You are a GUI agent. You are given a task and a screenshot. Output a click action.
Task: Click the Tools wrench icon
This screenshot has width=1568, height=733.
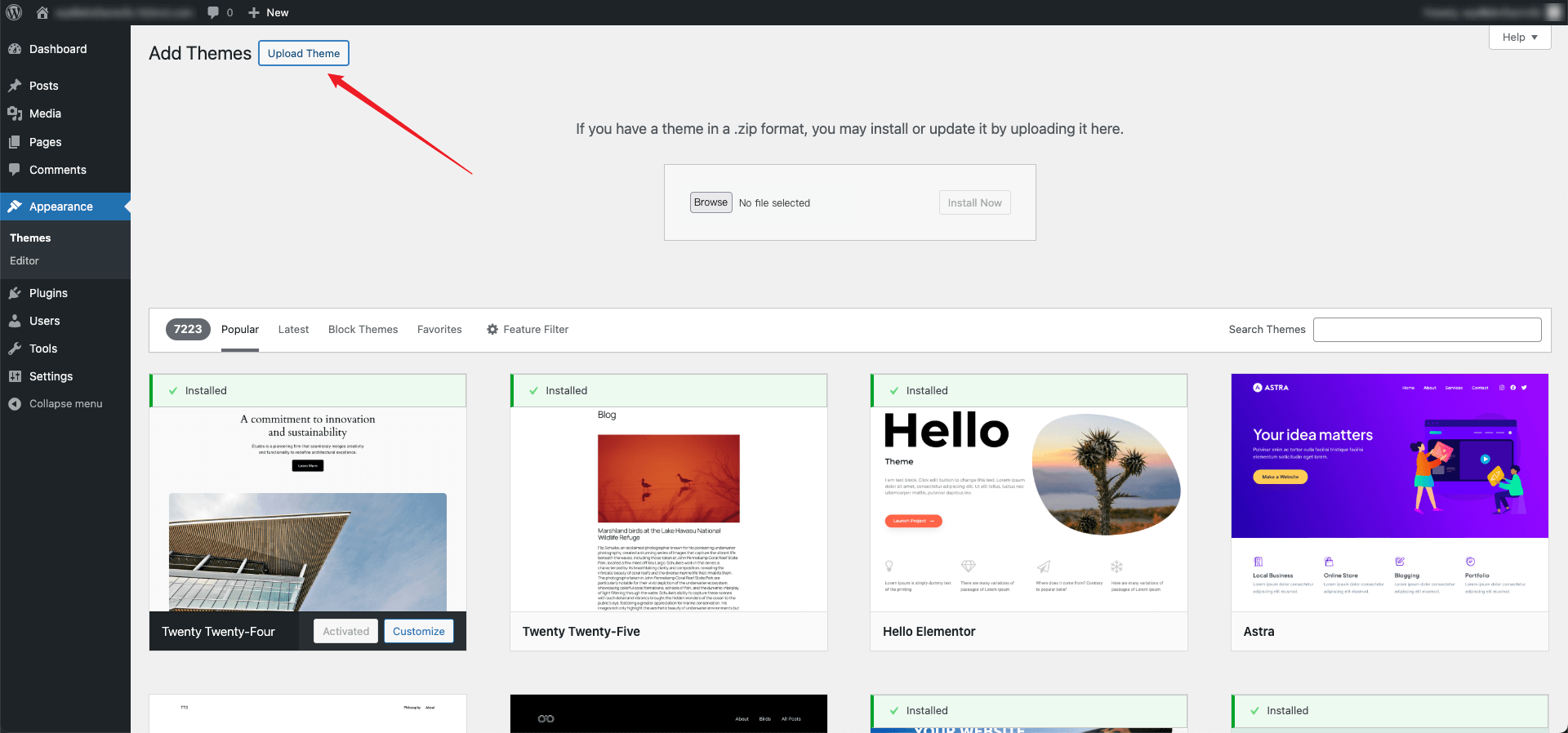tap(15, 349)
